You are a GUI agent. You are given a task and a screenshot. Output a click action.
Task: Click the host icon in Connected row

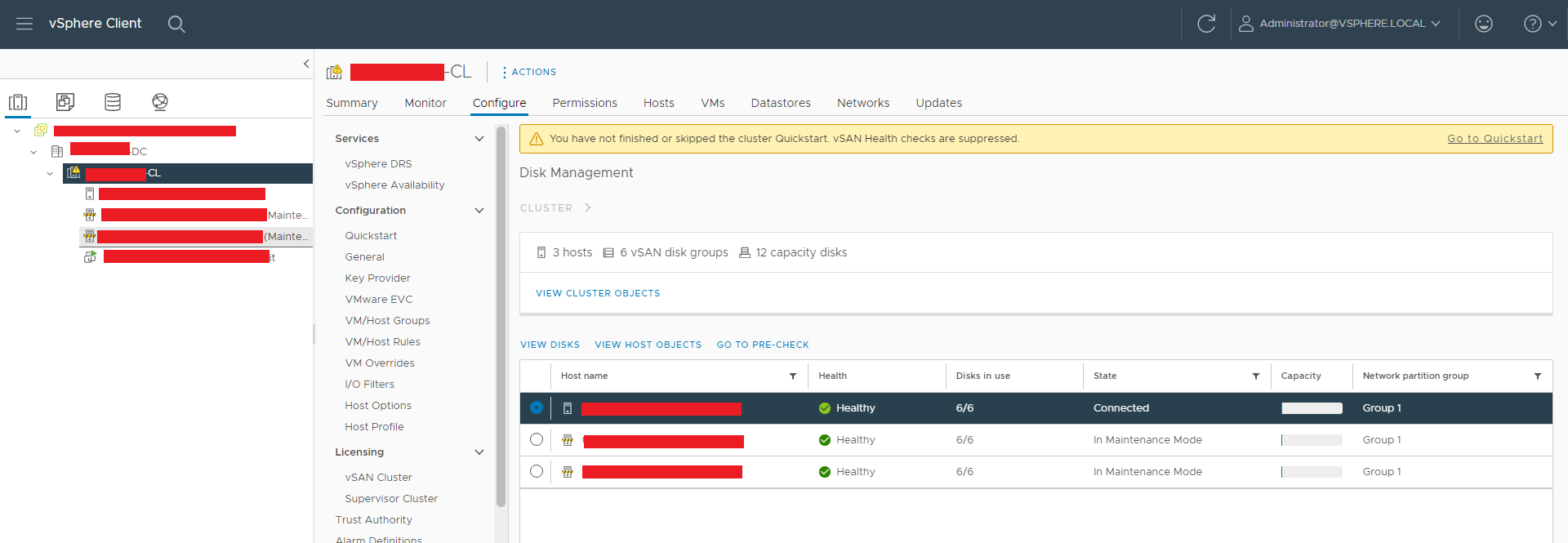pos(568,408)
